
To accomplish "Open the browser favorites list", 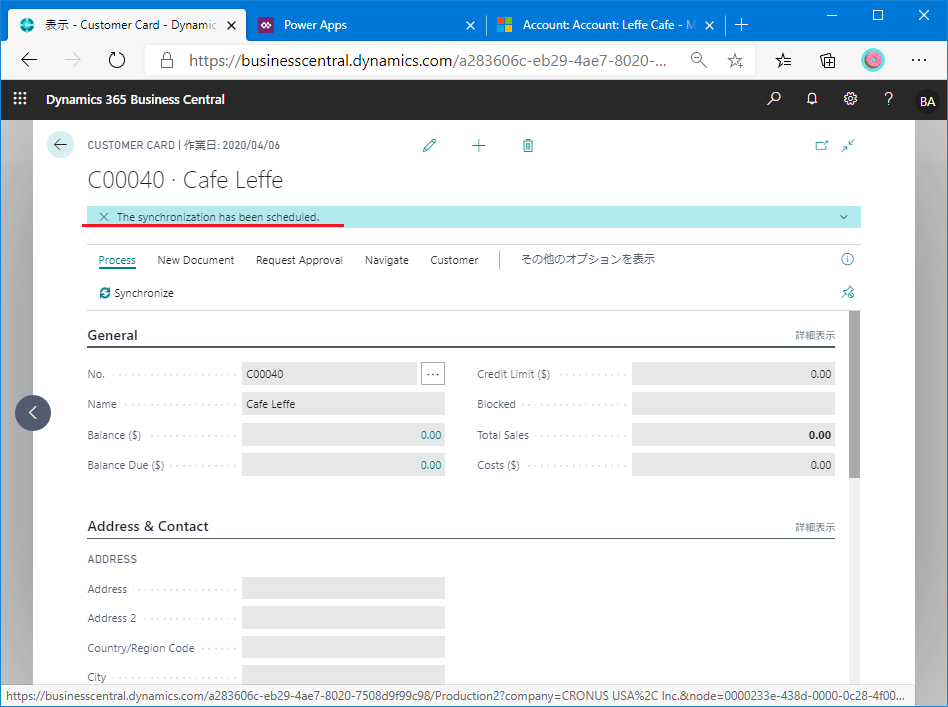I will tap(783, 60).
